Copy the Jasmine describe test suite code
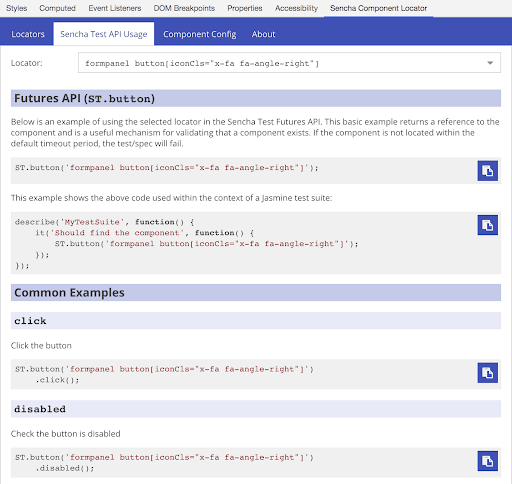512x484 pixels. click(x=487, y=225)
